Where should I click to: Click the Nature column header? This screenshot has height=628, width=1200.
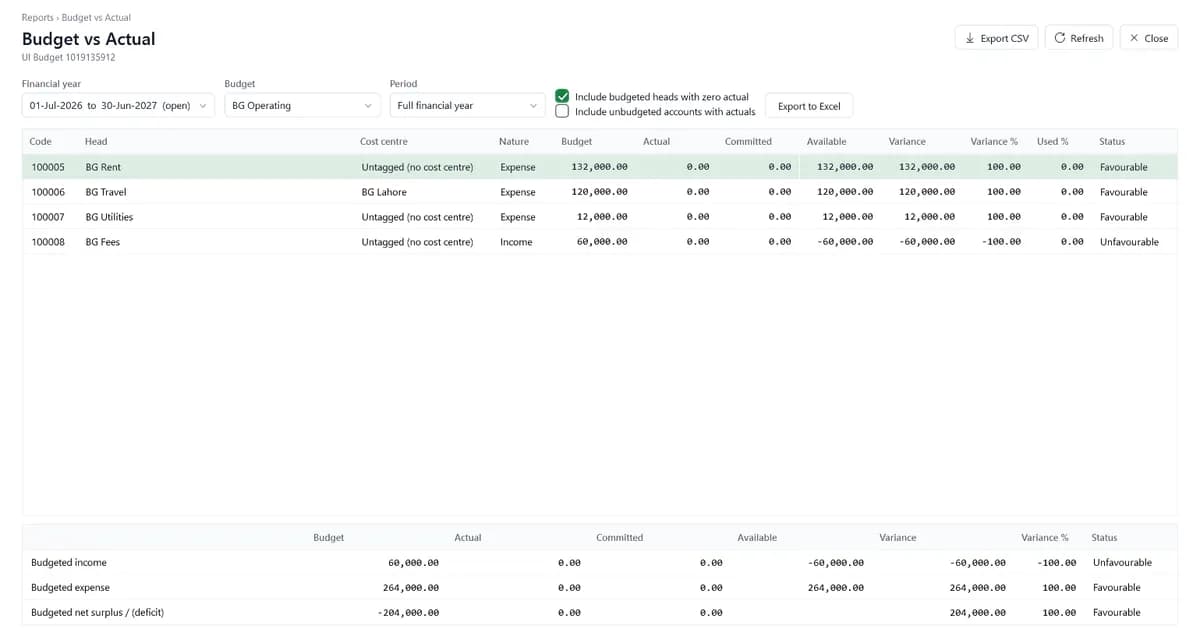(514, 141)
